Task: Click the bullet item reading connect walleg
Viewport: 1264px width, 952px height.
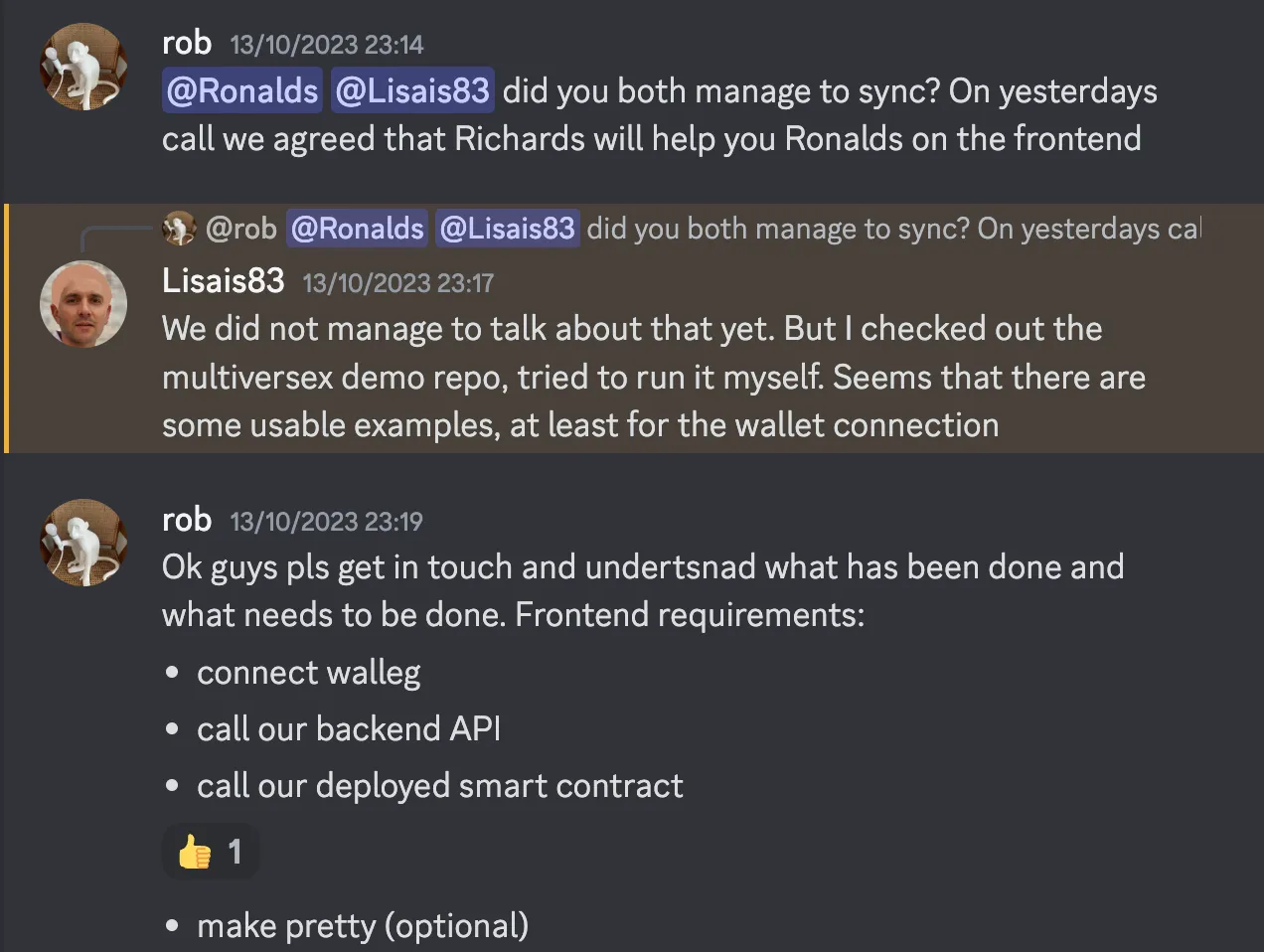Action: [x=308, y=672]
